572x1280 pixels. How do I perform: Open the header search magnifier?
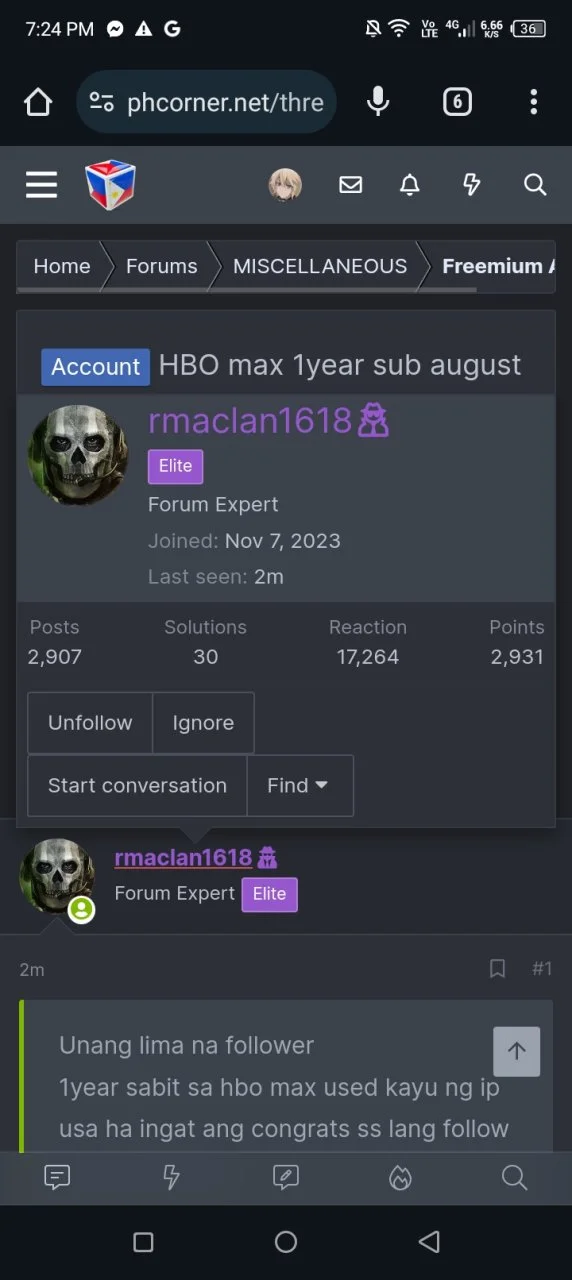535,185
